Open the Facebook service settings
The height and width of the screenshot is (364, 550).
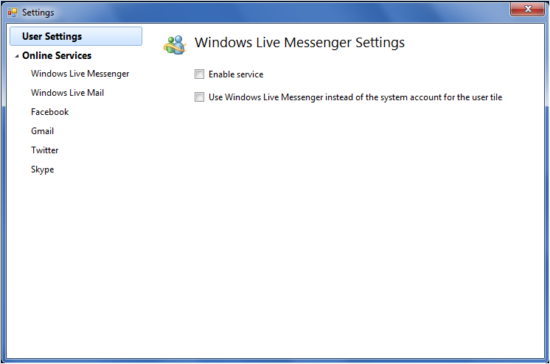pyautogui.click(x=50, y=112)
